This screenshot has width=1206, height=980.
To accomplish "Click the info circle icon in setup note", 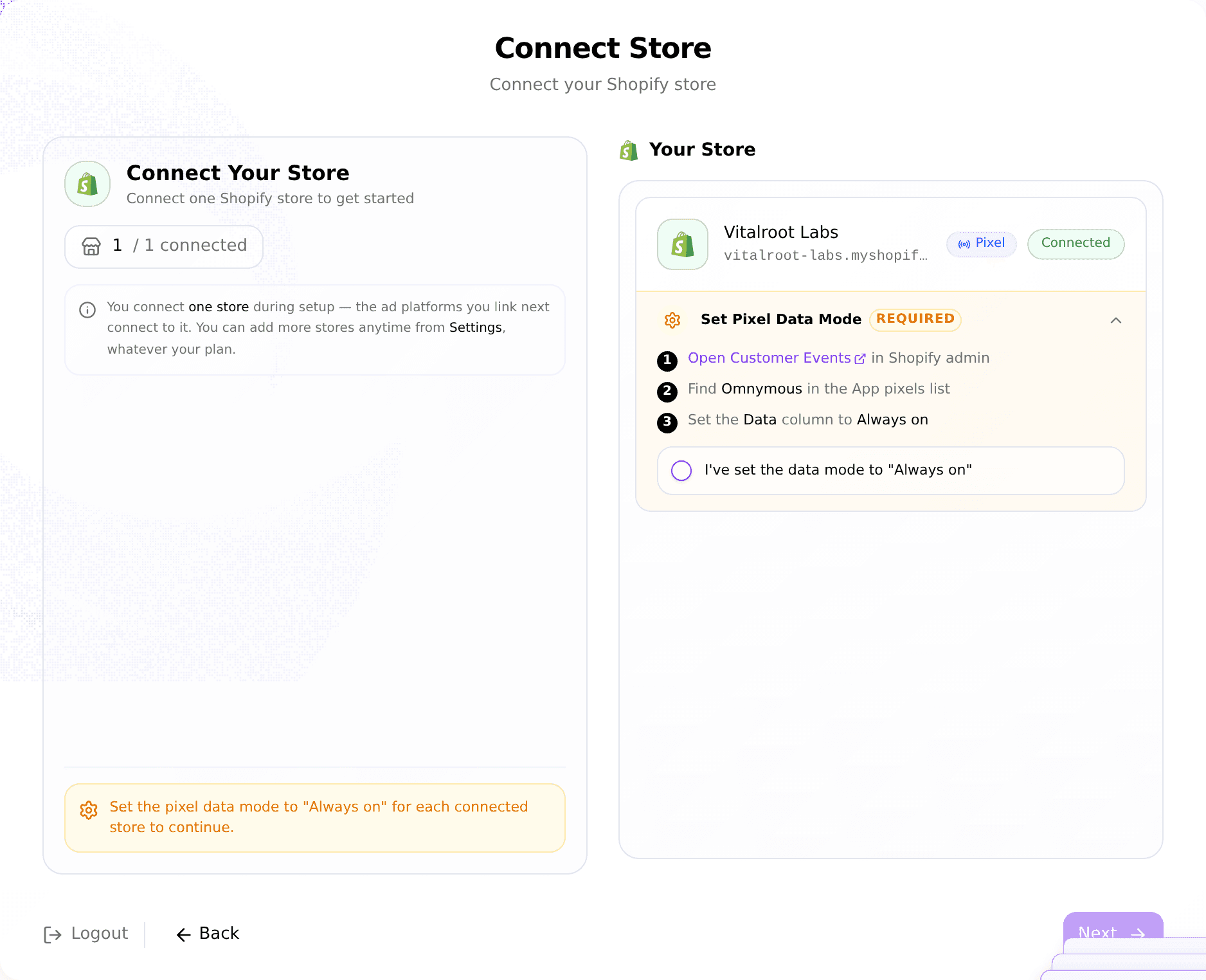I will point(87,310).
